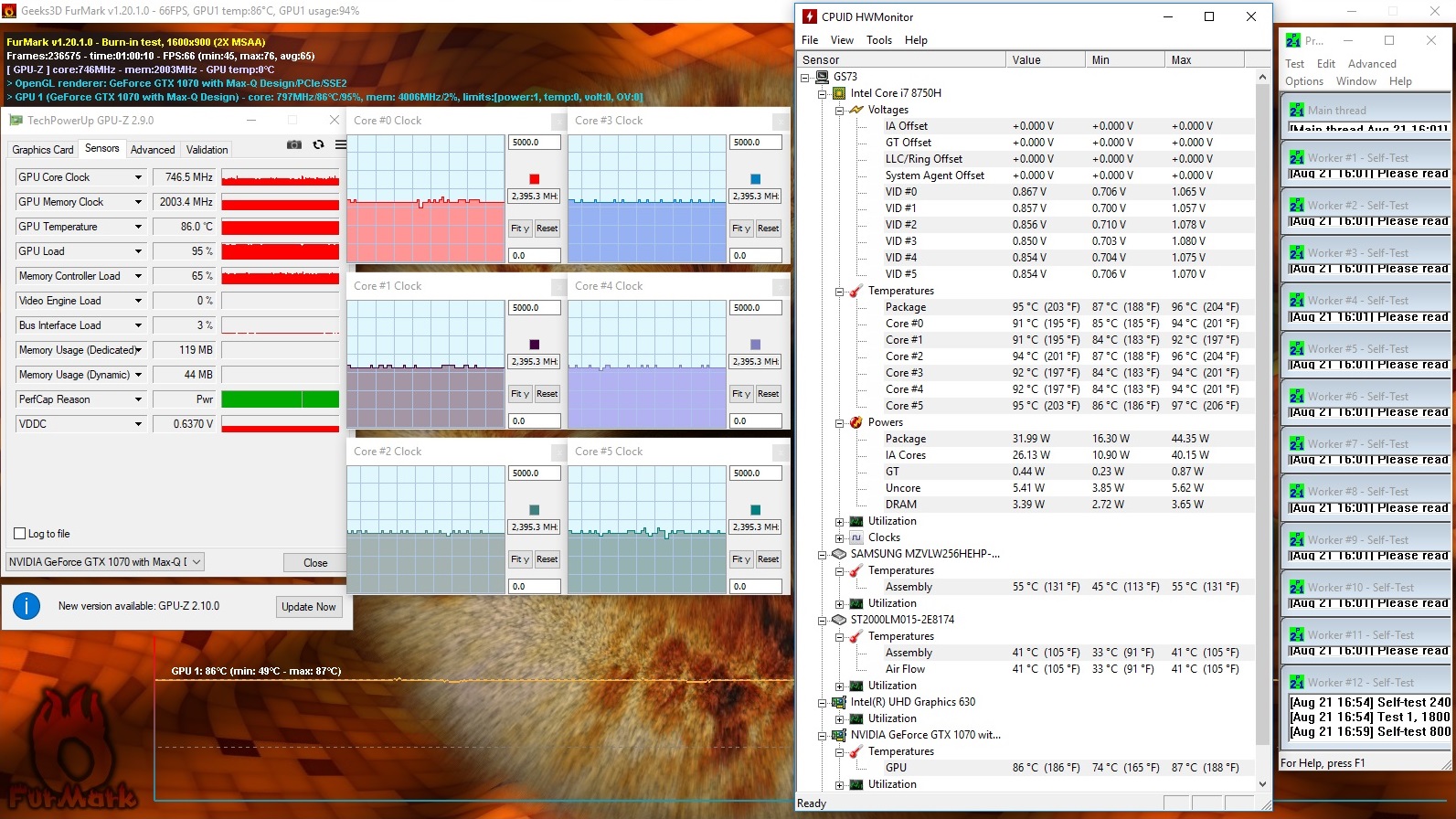
Task: Click the Worker #1 Self-Test icon
Action: pos(1297,157)
